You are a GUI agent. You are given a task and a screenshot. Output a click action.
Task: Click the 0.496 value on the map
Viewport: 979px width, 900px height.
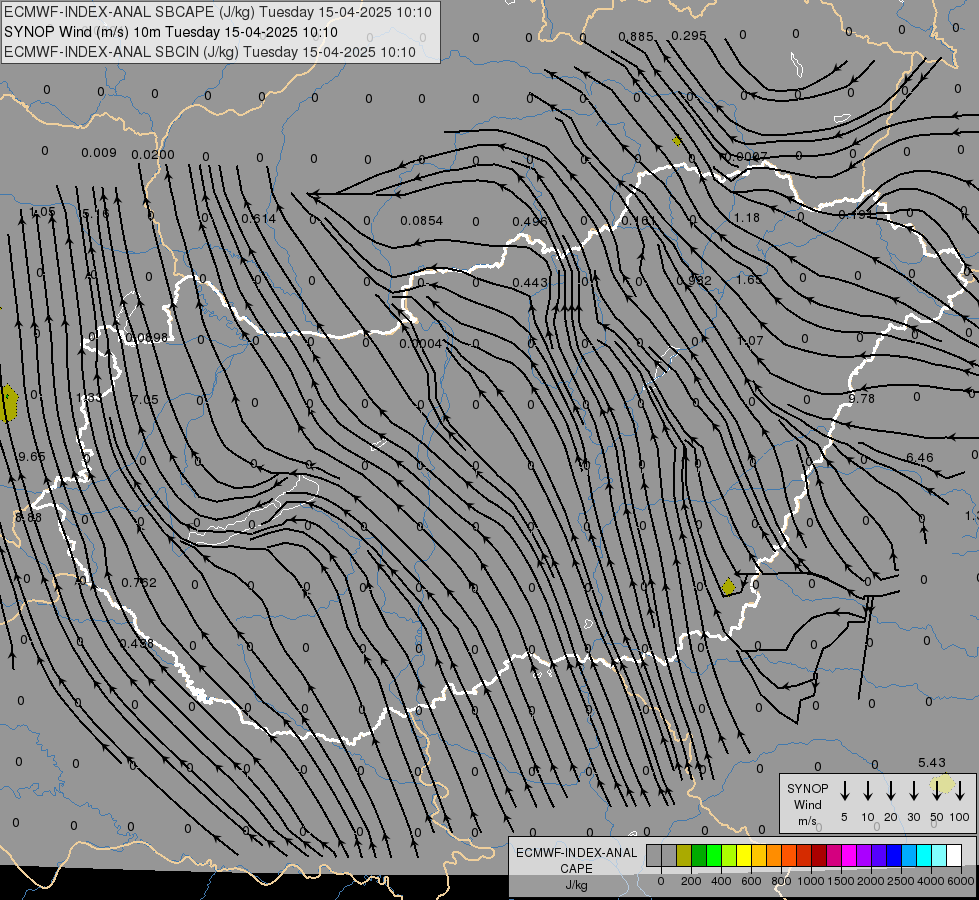point(529,222)
